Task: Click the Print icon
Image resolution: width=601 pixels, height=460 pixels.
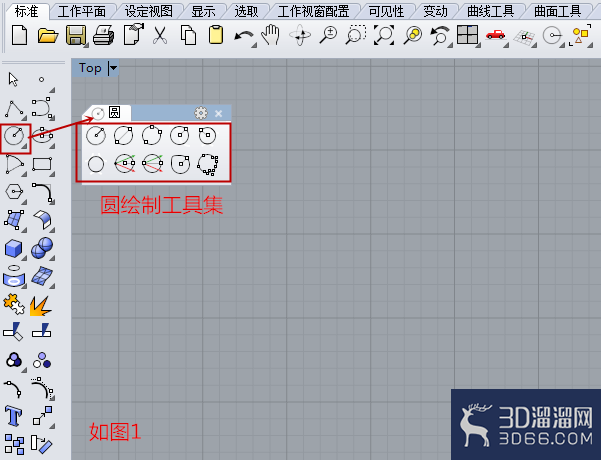Action: click(103, 35)
